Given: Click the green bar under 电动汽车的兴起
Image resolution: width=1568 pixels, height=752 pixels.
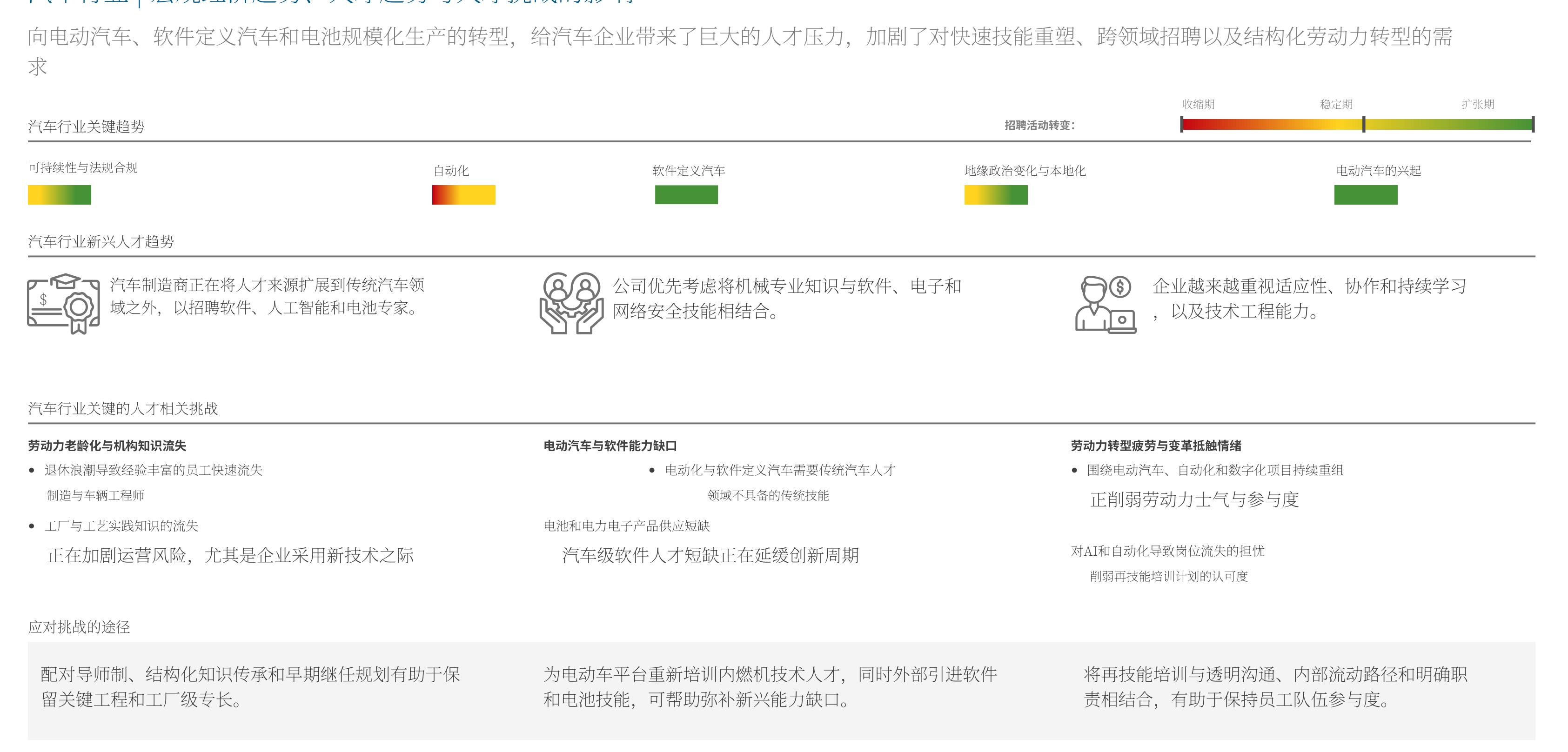Looking at the screenshot, I should [x=1366, y=195].
